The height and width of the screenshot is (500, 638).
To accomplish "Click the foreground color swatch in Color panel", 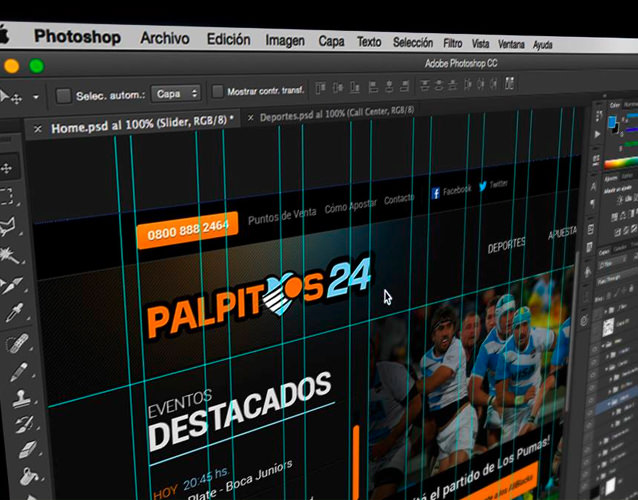I will point(612,122).
